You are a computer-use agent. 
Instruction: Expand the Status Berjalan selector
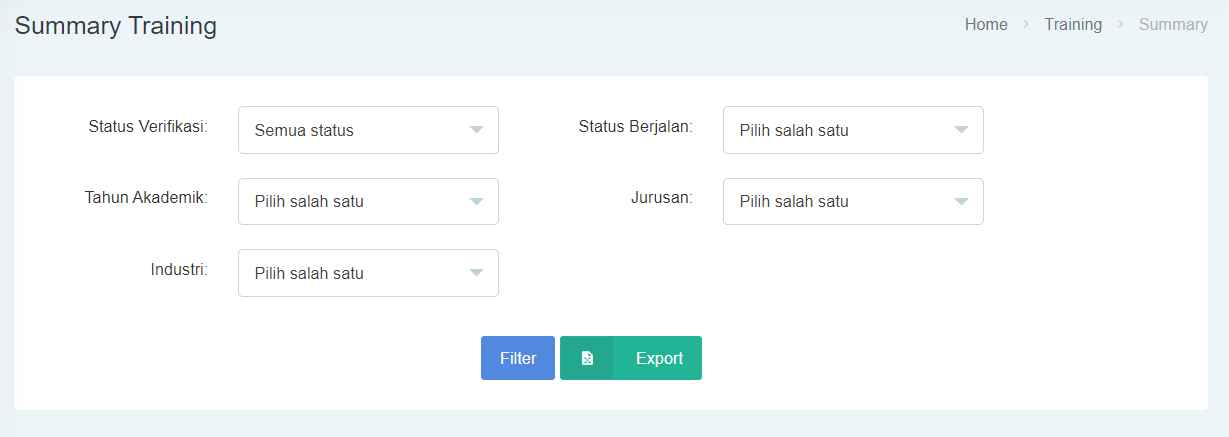point(853,130)
